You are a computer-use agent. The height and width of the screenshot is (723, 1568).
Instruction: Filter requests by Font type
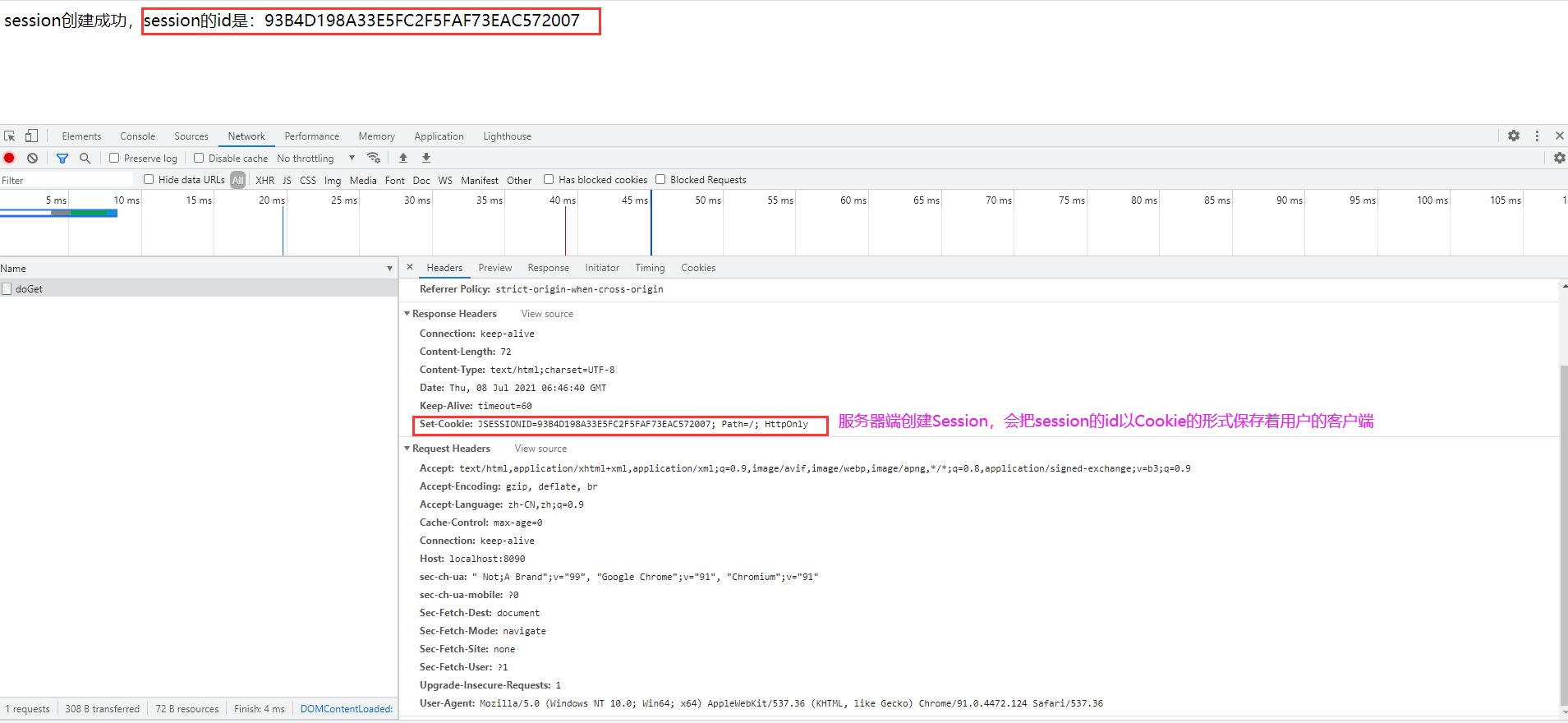[x=394, y=180]
